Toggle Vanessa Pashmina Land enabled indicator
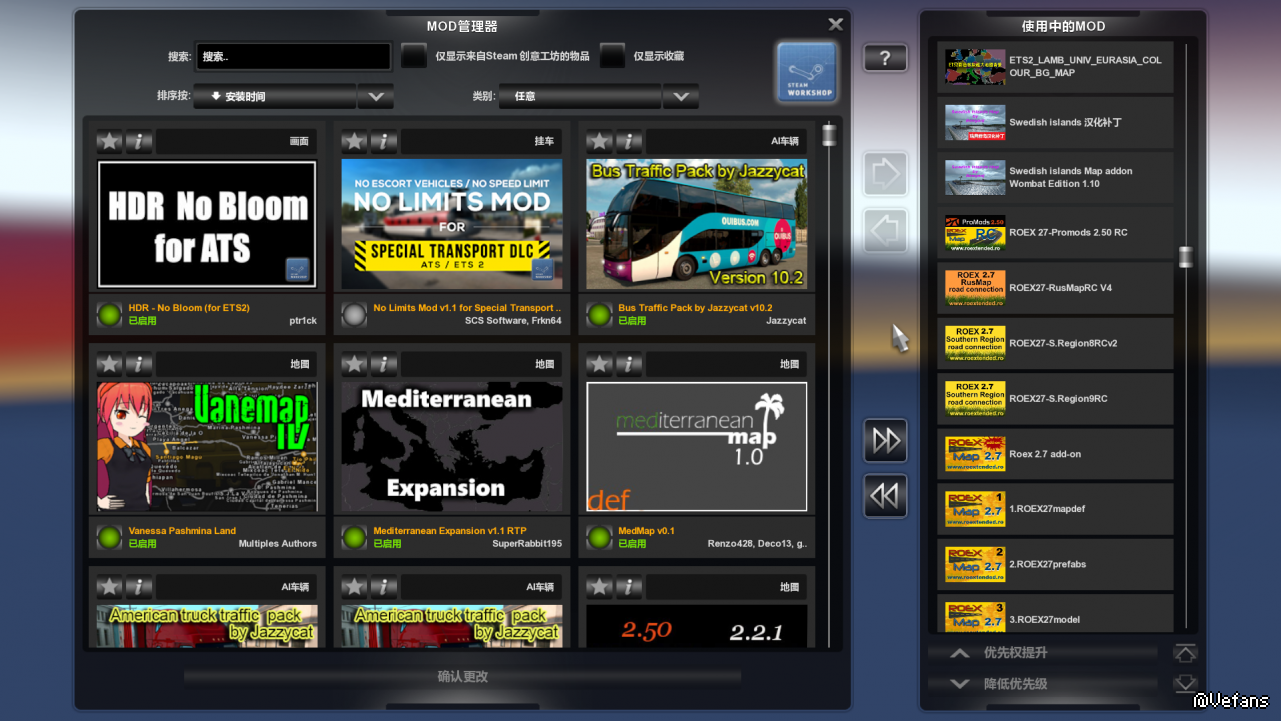 tap(109, 537)
